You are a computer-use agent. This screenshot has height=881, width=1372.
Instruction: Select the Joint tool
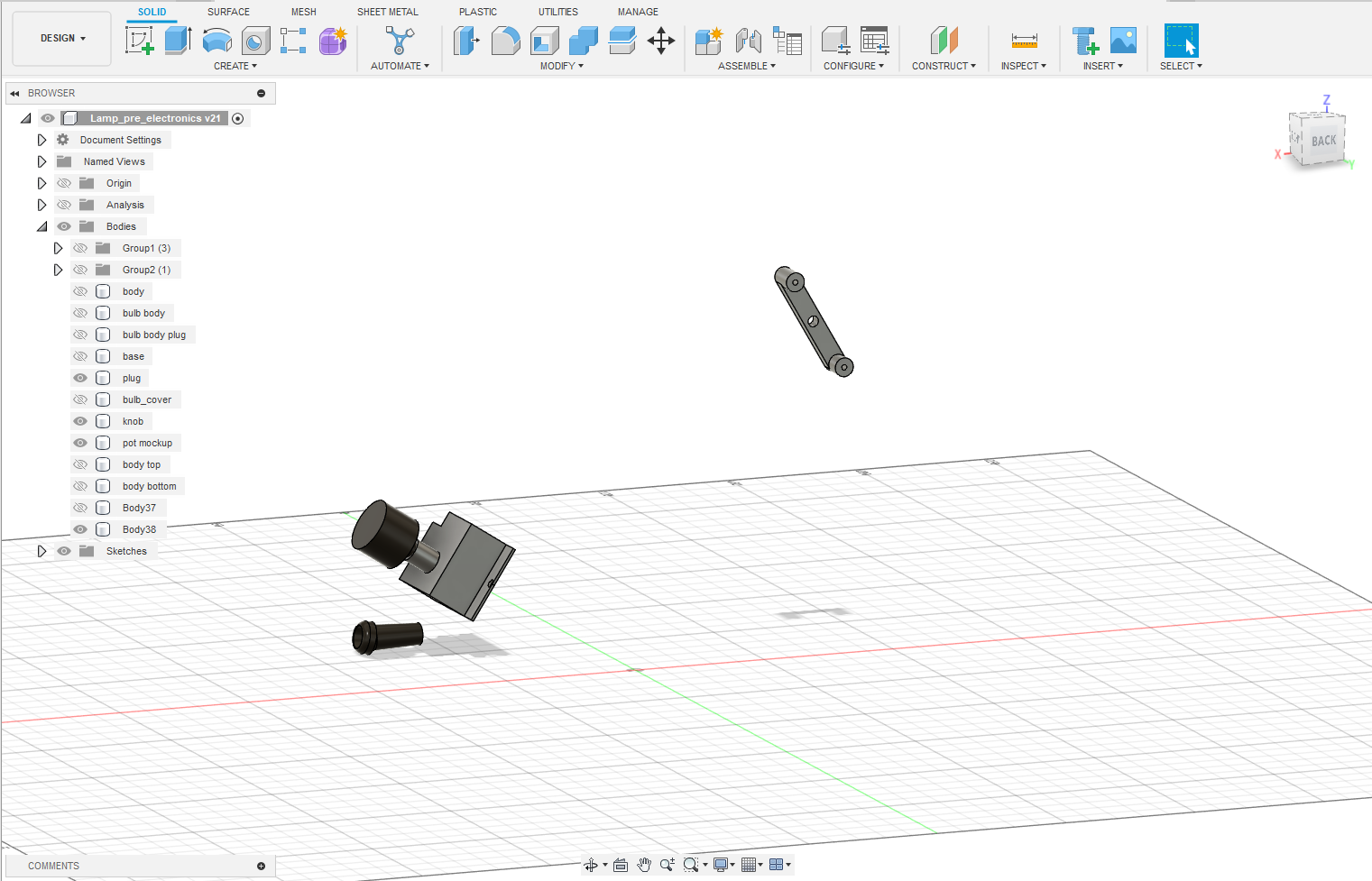click(748, 41)
